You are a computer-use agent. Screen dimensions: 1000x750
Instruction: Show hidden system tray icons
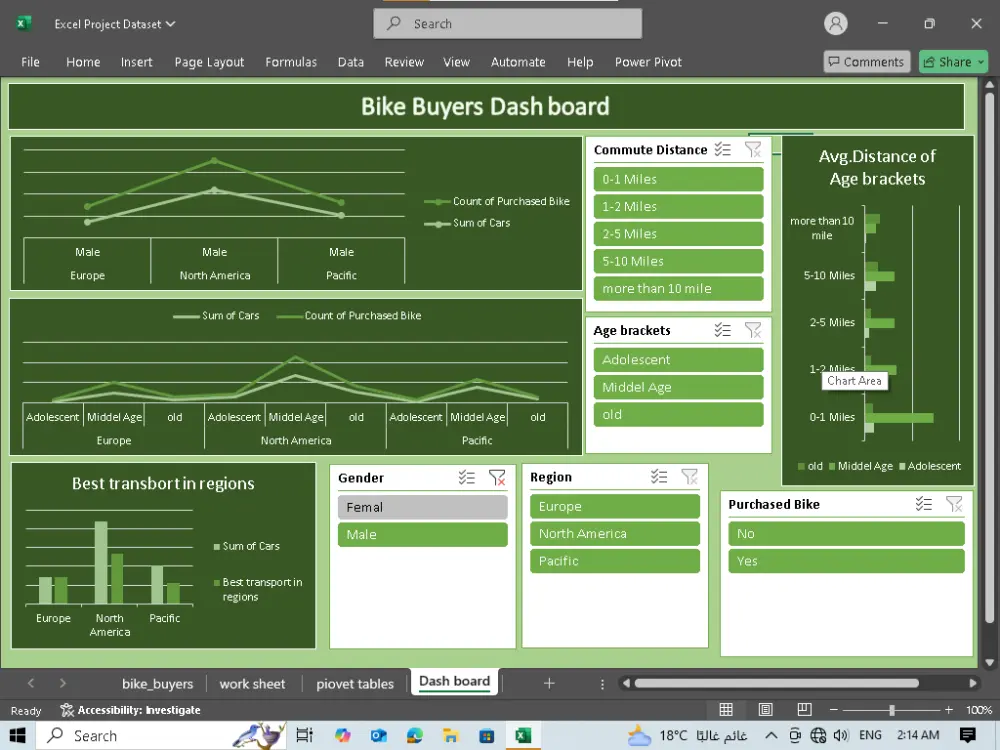(x=770, y=735)
